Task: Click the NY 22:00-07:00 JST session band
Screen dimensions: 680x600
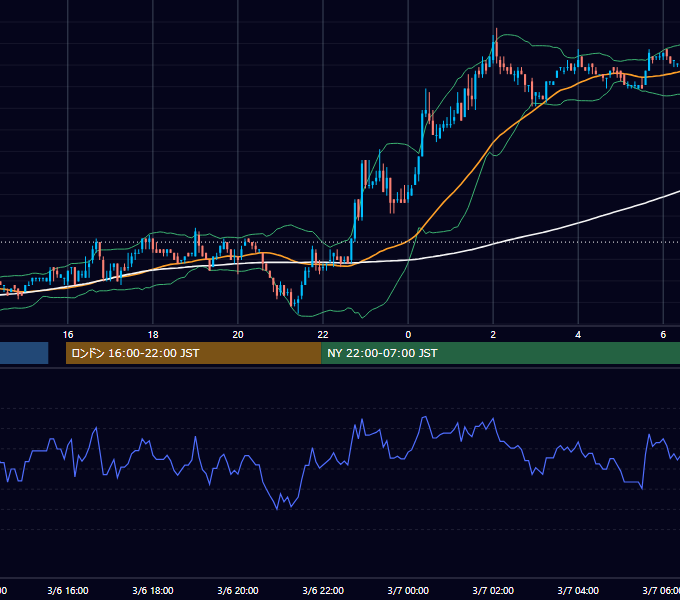Action: point(500,353)
